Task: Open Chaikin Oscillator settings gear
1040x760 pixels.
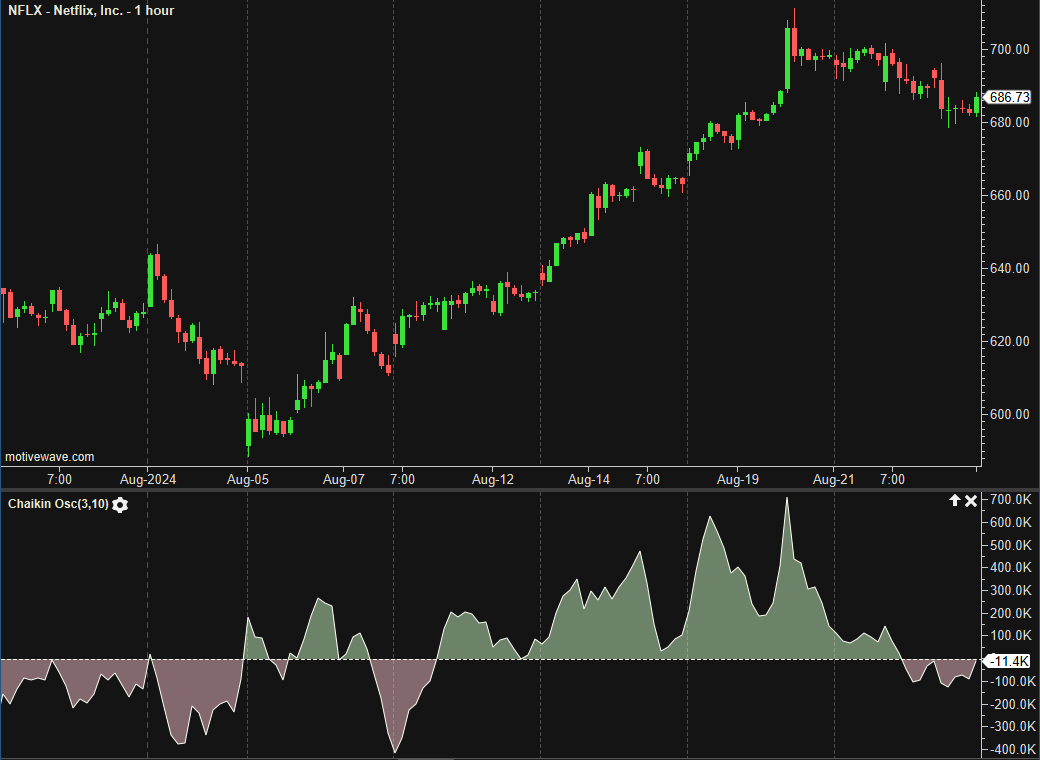Action: pos(120,505)
